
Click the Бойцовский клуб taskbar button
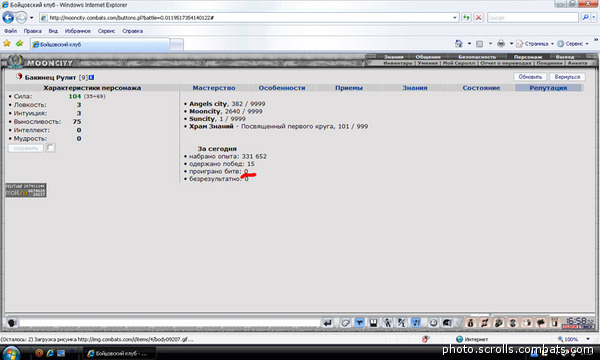119,353
